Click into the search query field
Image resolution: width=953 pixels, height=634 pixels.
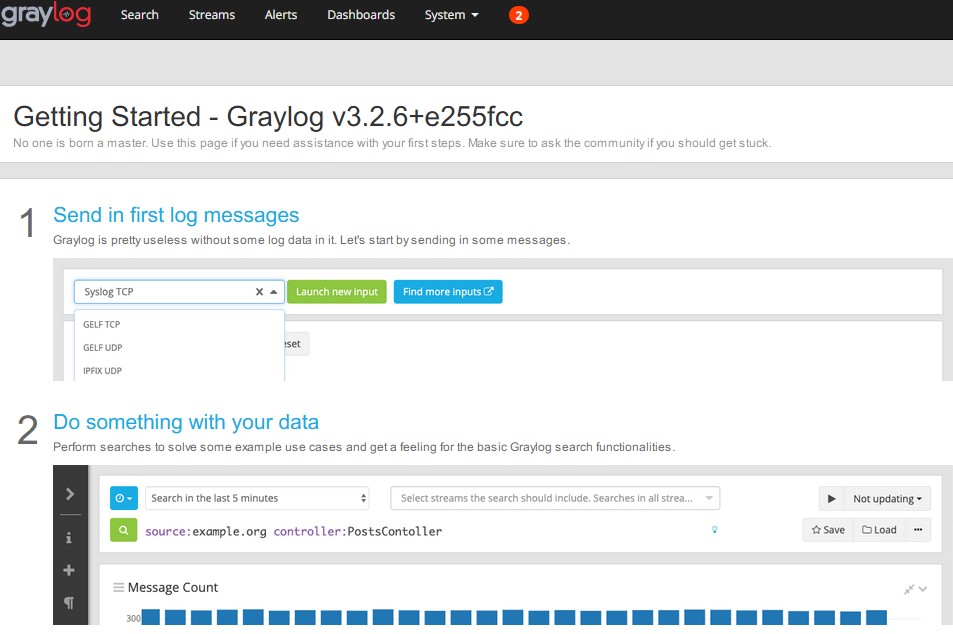point(425,531)
